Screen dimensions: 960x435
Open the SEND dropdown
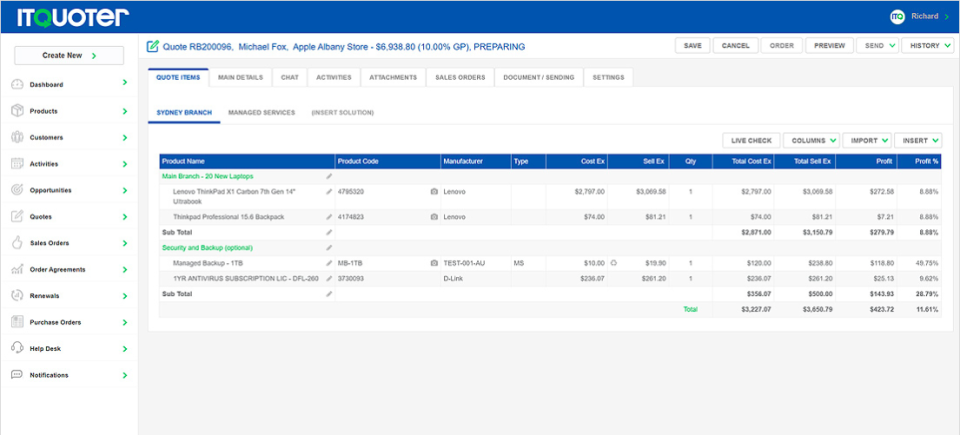pyautogui.click(x=877, y=45)
